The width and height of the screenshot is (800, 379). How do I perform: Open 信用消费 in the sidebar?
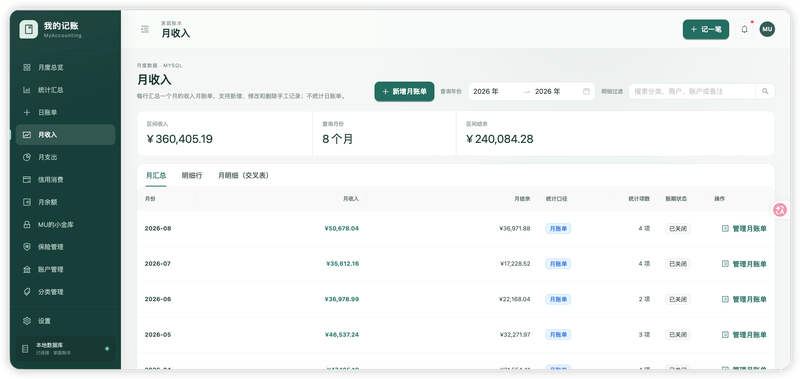coord(65,180)
